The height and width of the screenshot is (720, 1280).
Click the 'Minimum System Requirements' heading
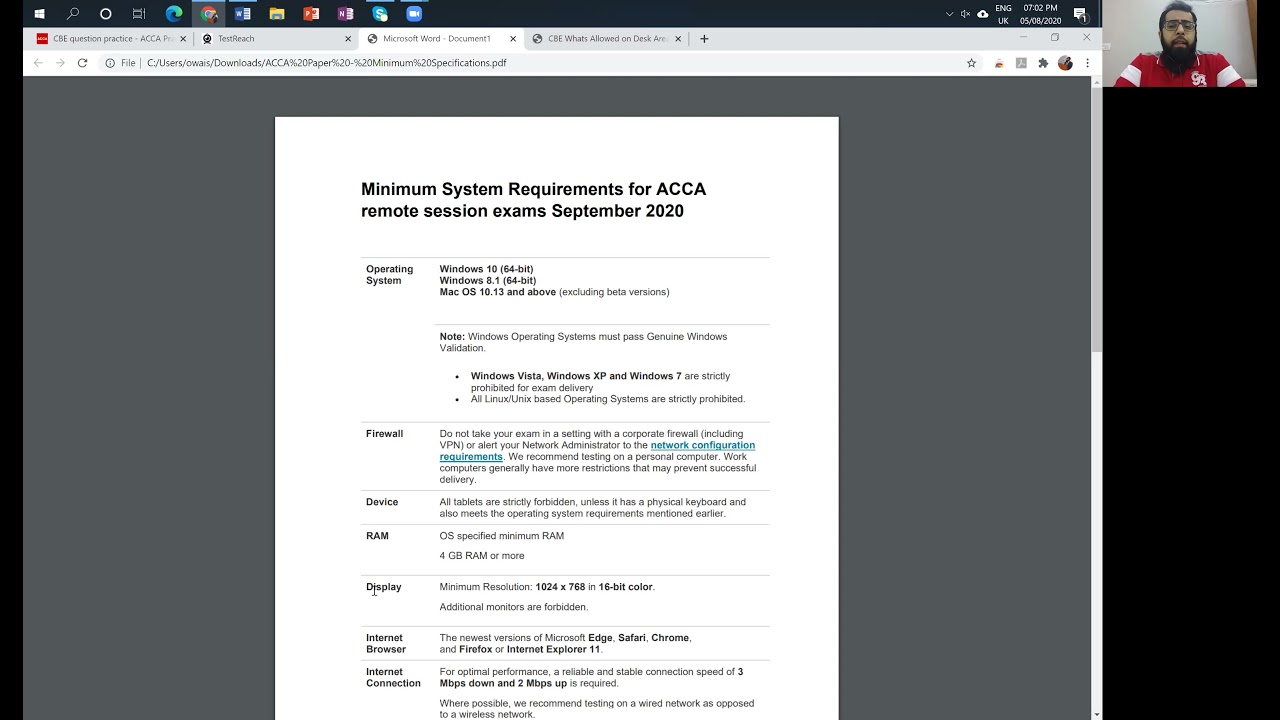(533, 200)
